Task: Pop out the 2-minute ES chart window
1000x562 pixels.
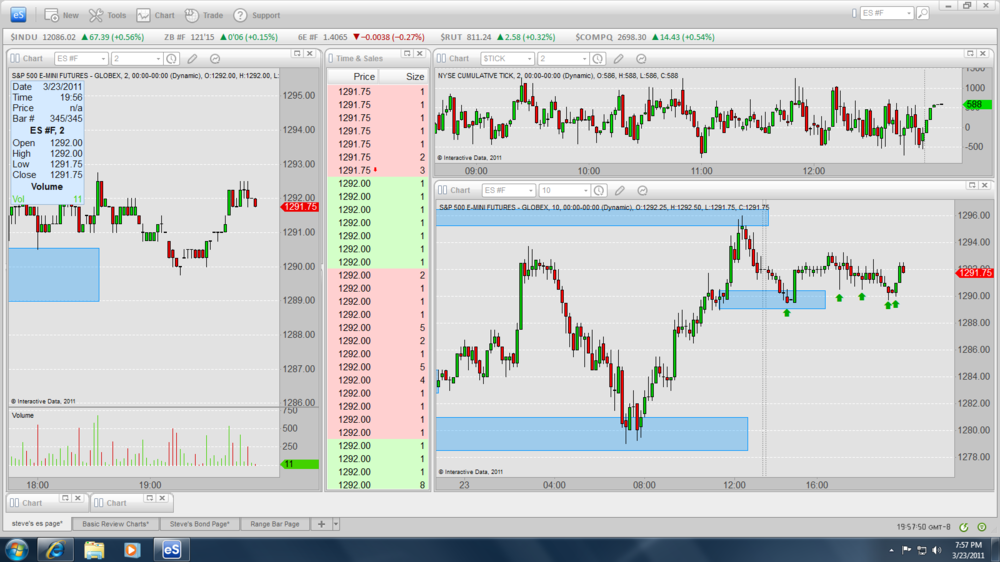Action: coord(297,54)
